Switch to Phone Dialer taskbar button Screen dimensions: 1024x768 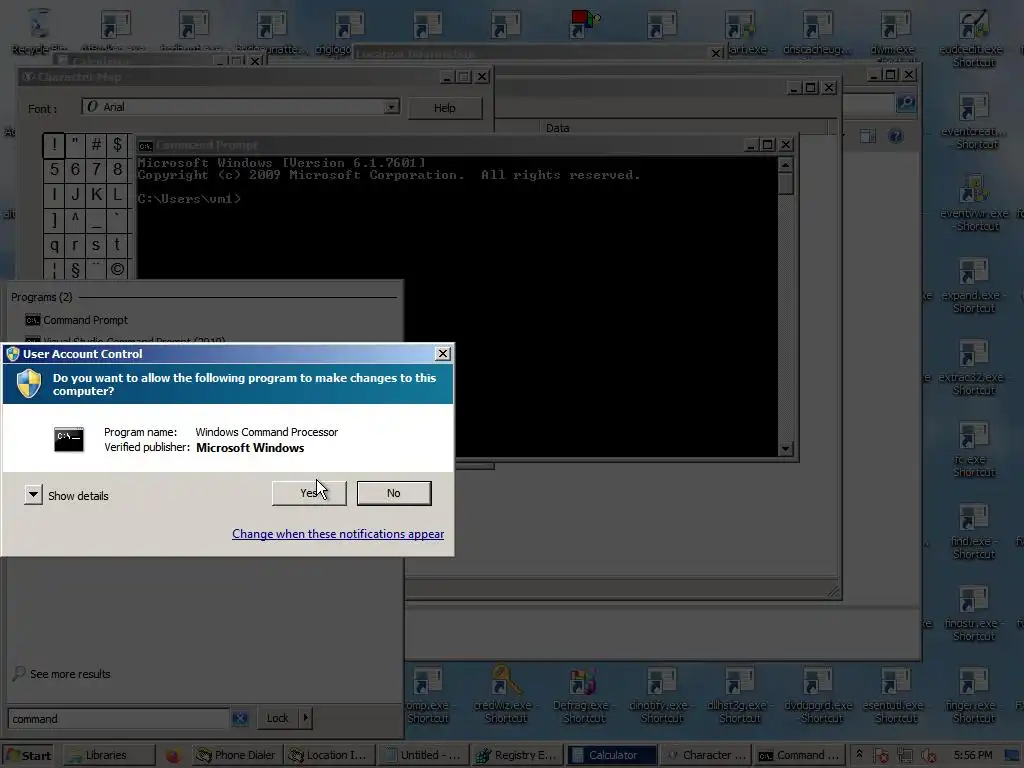pyautogui.click(x=236, y=756)
